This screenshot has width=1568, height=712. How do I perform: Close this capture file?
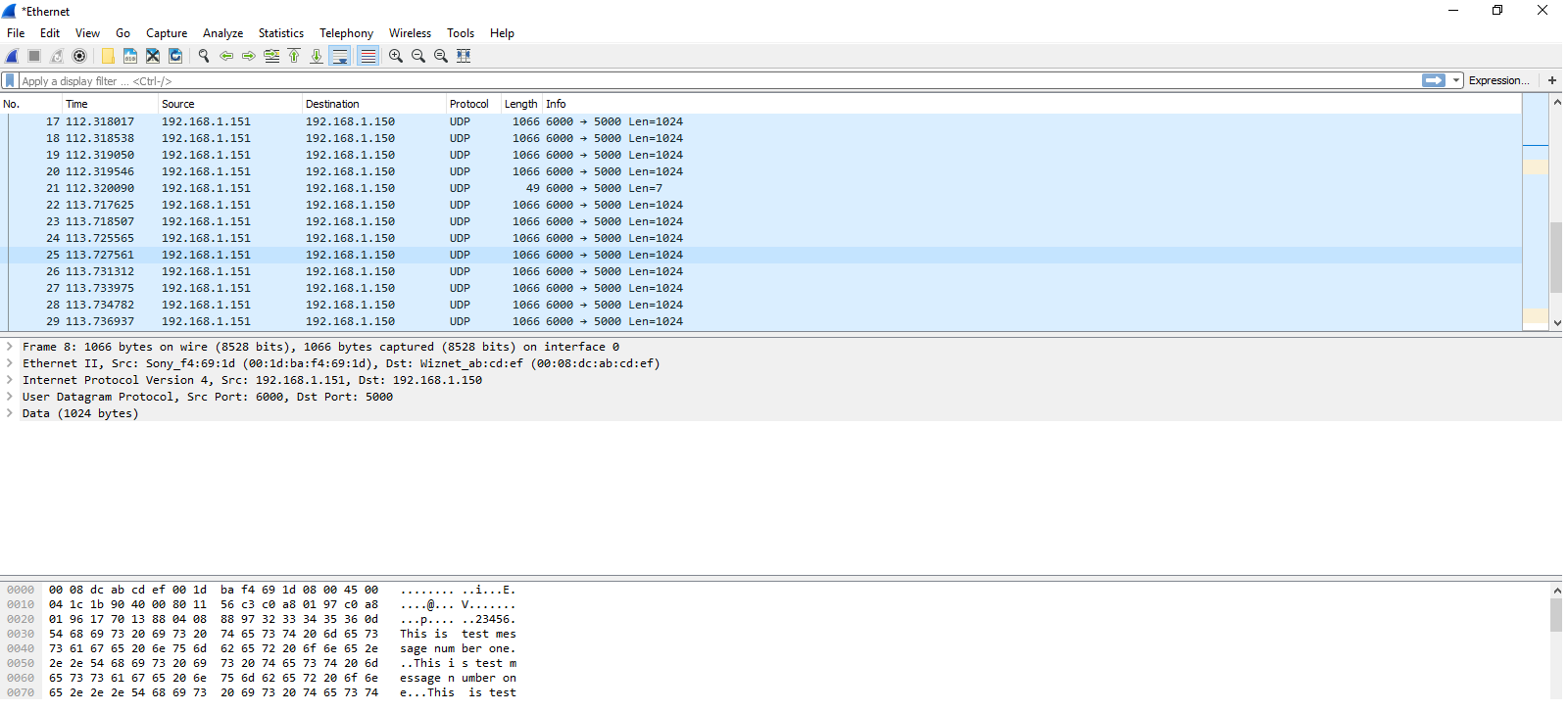point(153,56)
